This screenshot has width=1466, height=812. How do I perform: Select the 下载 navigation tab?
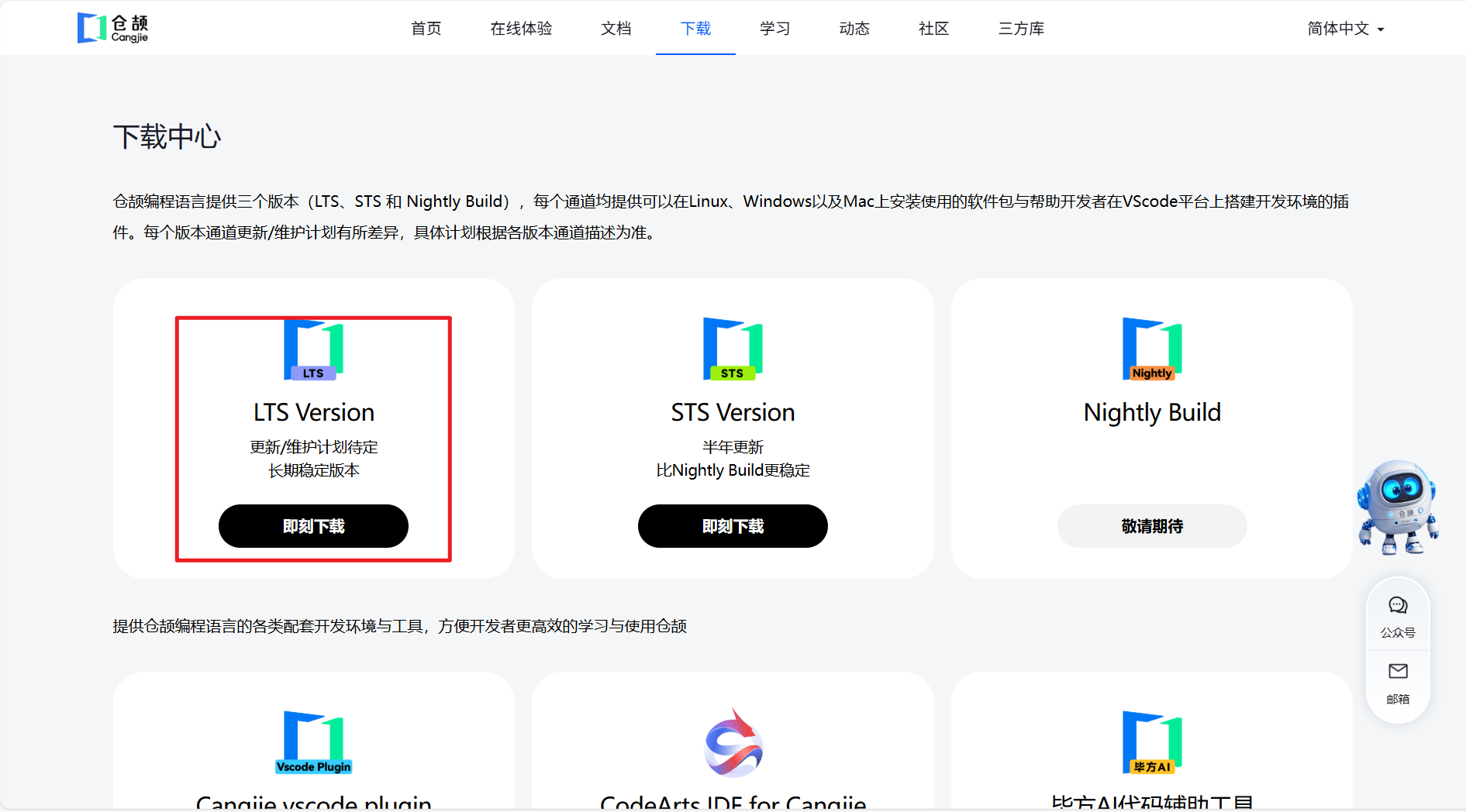coord(695,29)
